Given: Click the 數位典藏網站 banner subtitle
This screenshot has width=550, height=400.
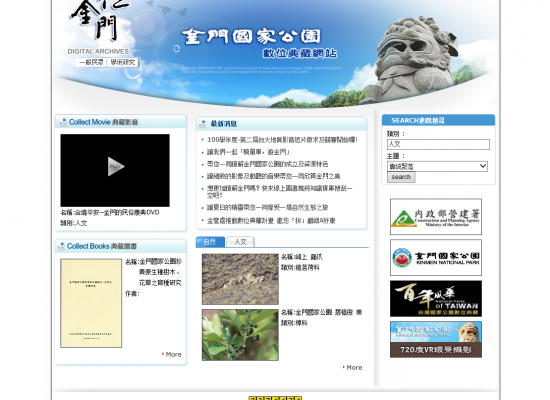Looking at the screenshot, I should tap(300, 53).
